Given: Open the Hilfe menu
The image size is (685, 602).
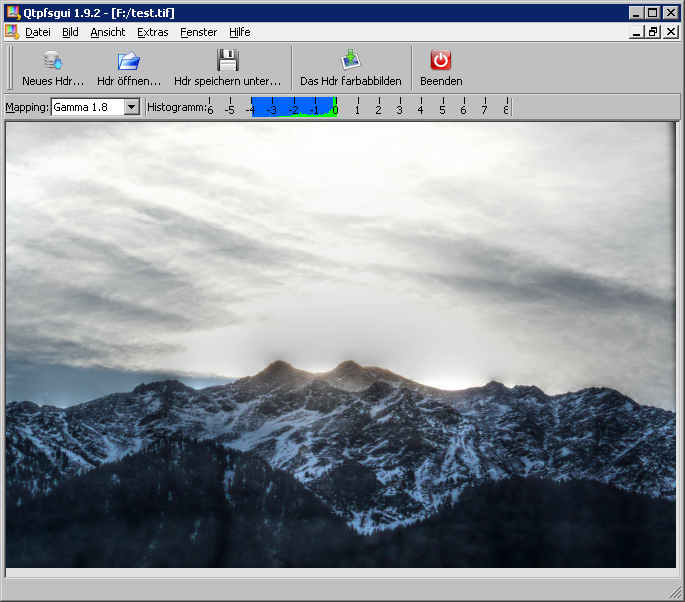Looking at the screenshot, I should point(240,32).
